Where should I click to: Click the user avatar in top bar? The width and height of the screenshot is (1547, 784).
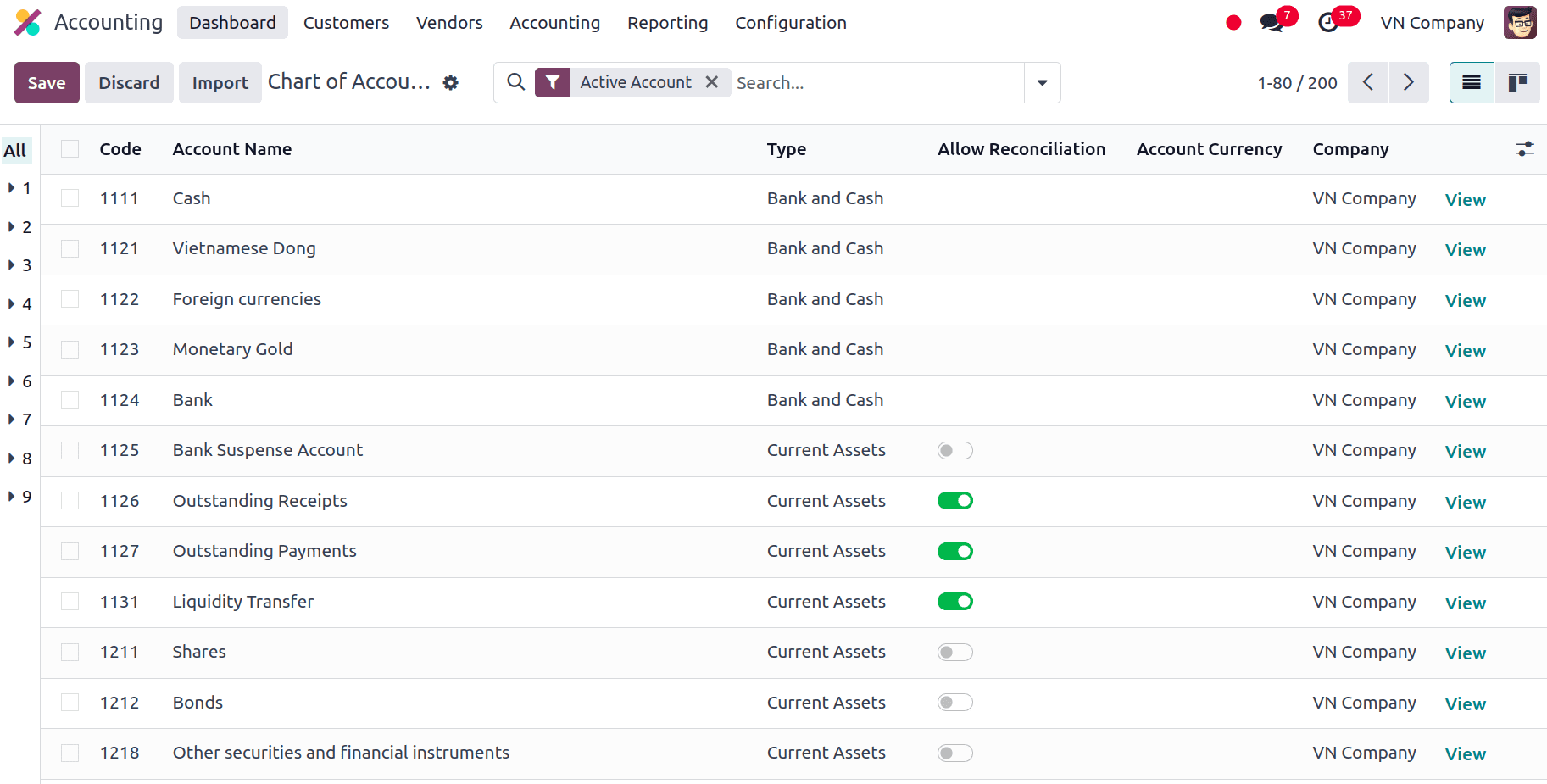(1519, 23)
